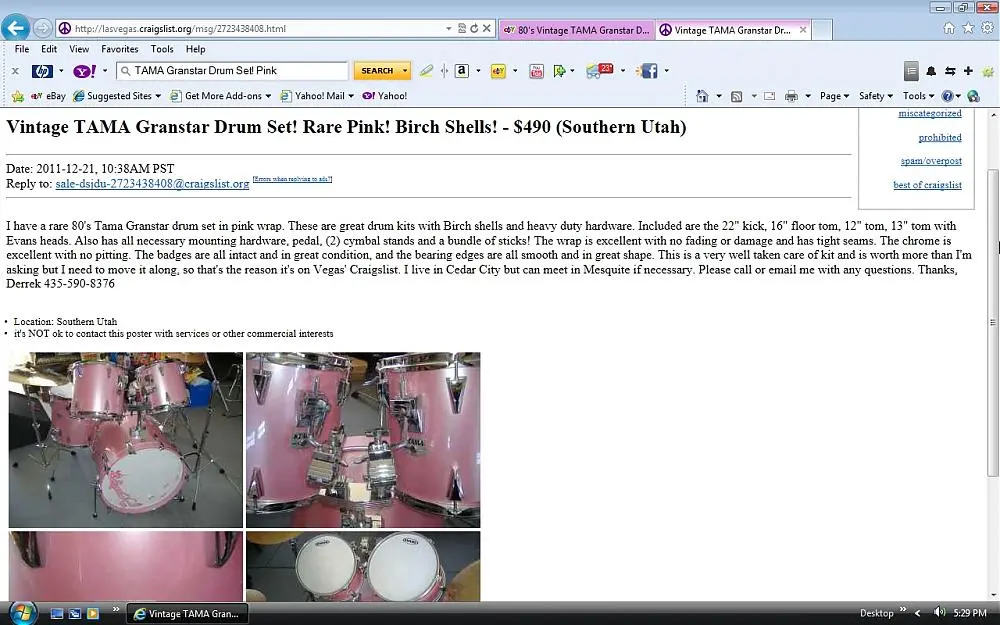Open the Amazon 'a' toolbar button
This screenshot has width=1000, height=625.
click(462, 71)
